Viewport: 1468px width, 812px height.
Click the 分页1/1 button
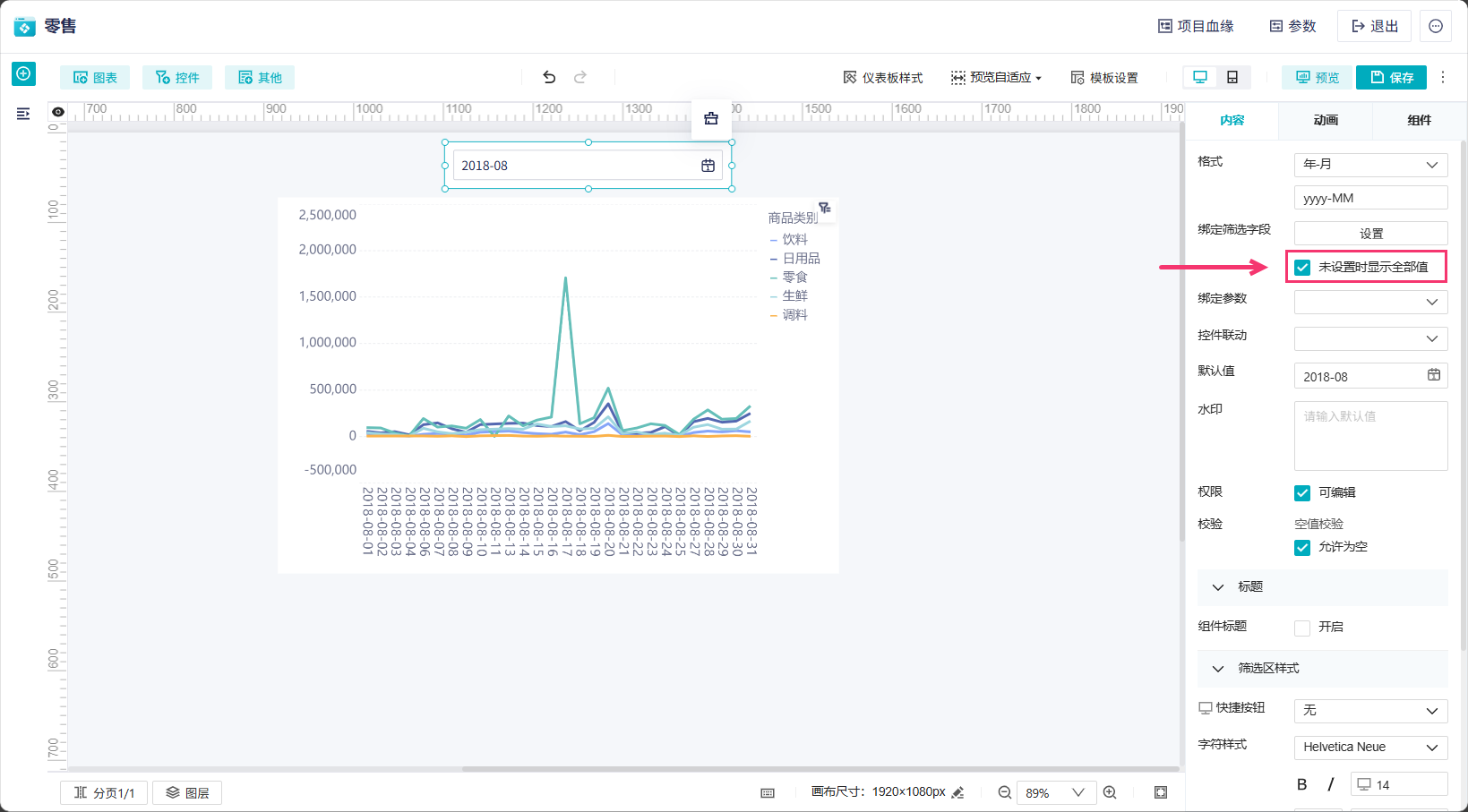104,793
